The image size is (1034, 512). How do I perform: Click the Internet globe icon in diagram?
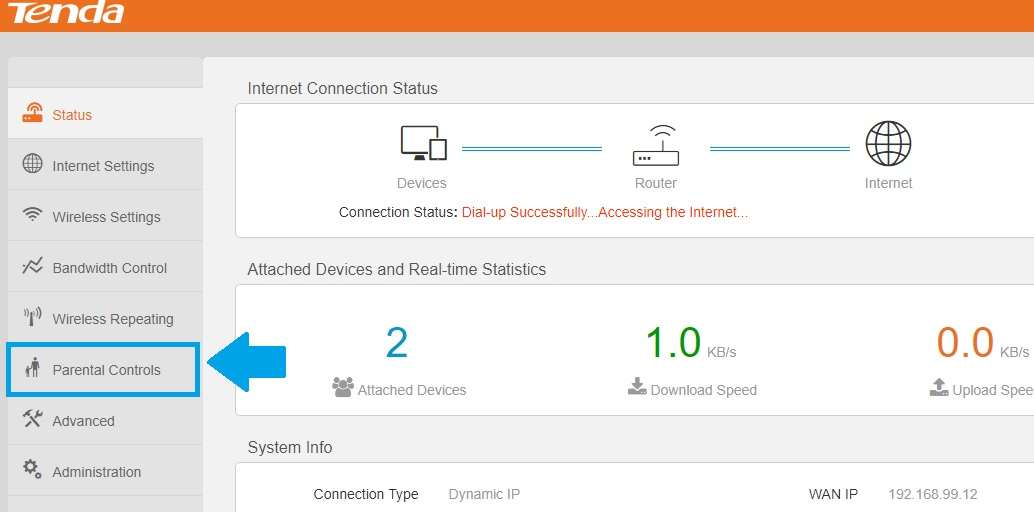coord(888,143)
